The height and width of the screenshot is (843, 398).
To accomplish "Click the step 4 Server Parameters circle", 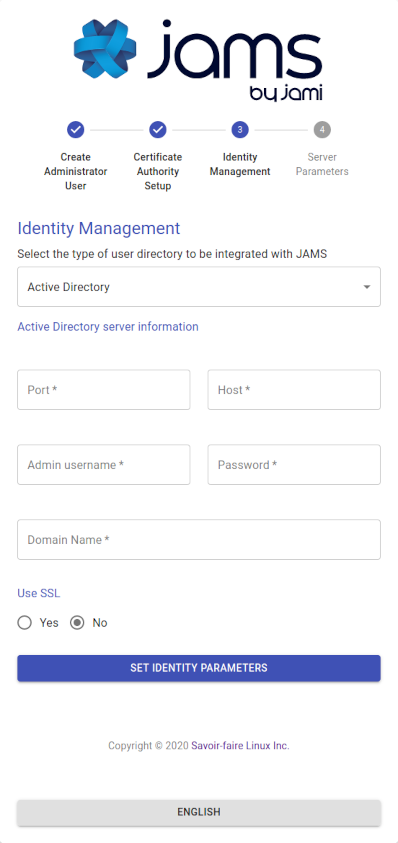I will click(322, 130).
